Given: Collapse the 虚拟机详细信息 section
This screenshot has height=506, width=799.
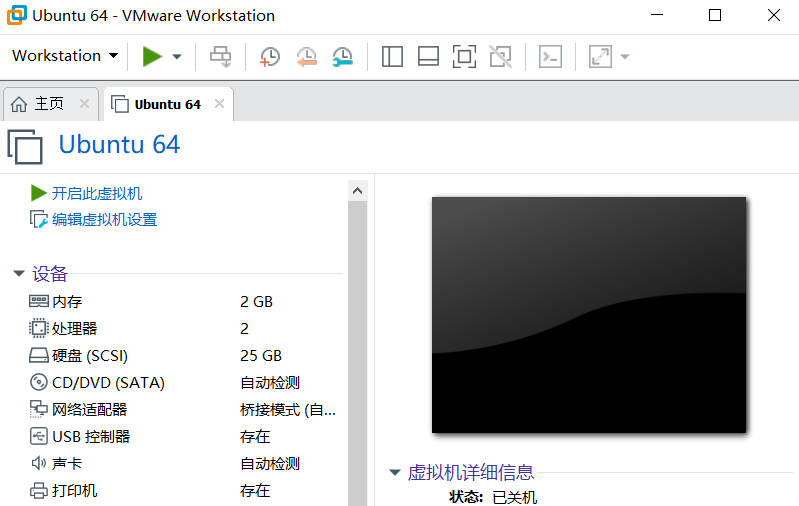Looking at the screenshot, I should (395, 472).
